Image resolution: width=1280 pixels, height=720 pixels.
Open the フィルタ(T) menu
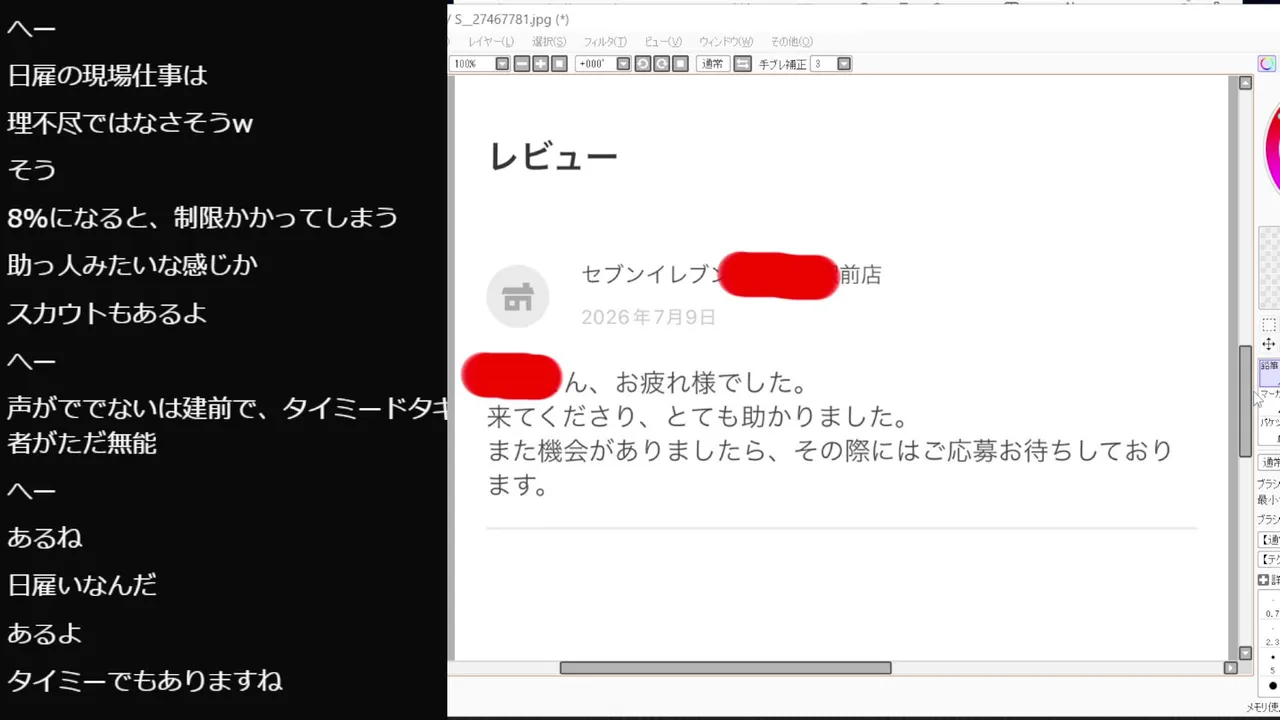(605, 42)
